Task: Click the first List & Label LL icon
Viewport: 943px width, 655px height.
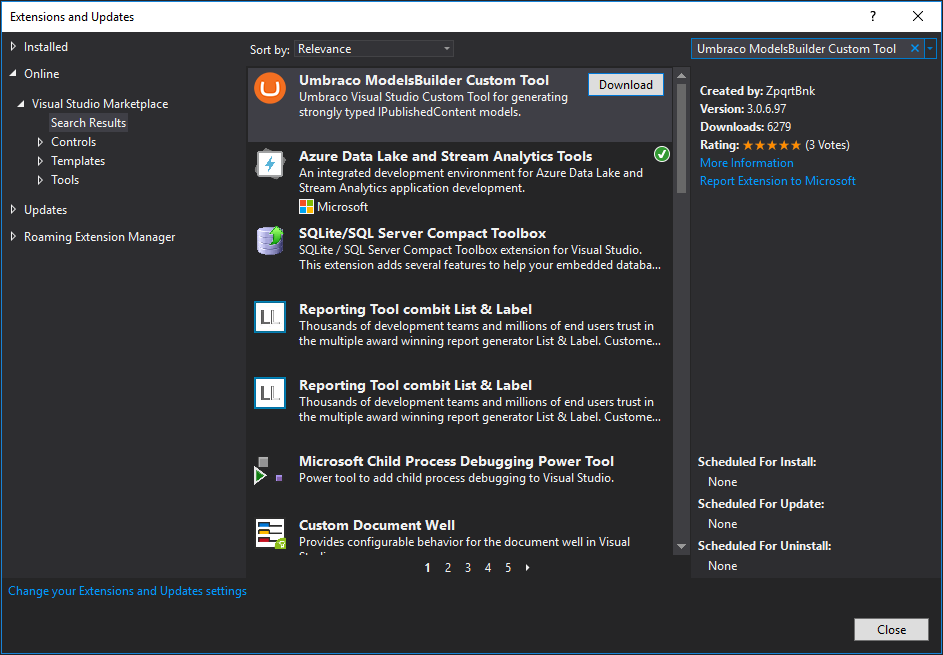Action: (x=269, y=317)
